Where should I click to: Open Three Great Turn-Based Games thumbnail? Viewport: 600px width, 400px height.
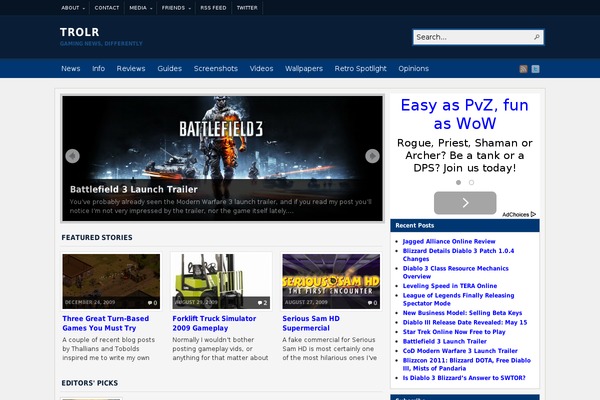pos(111,281)
